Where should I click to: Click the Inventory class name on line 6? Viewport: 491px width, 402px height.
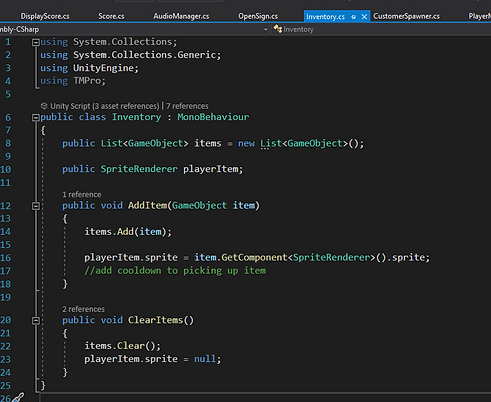136,117
